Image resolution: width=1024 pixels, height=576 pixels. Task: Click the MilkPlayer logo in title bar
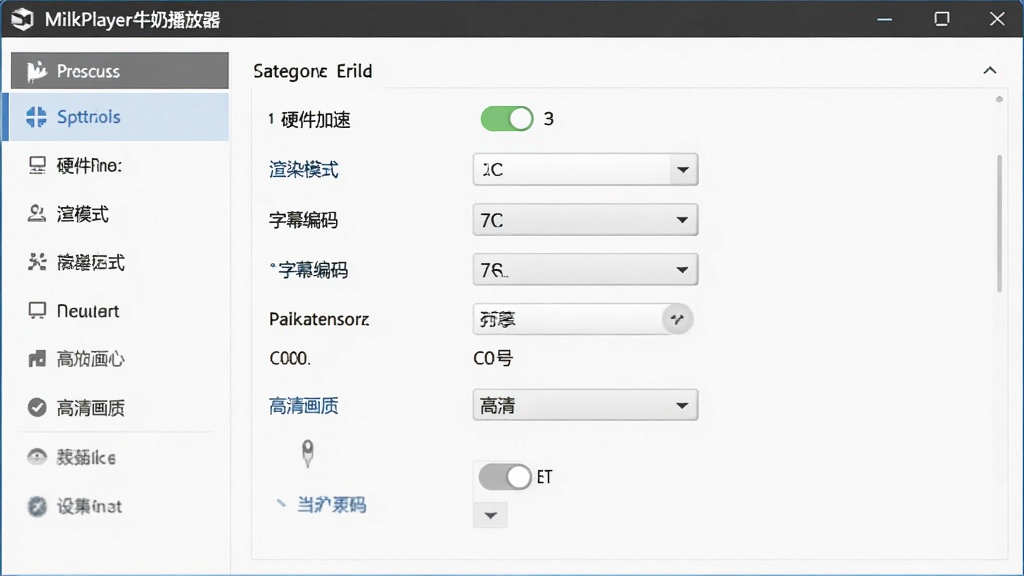pos(22,19)
